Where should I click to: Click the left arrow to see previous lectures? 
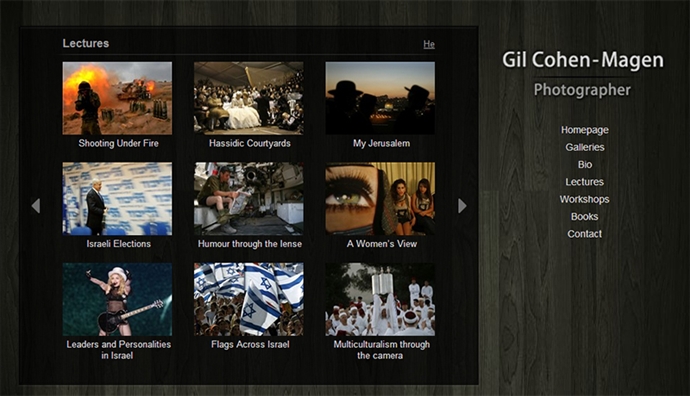click(x=36, y=205)
